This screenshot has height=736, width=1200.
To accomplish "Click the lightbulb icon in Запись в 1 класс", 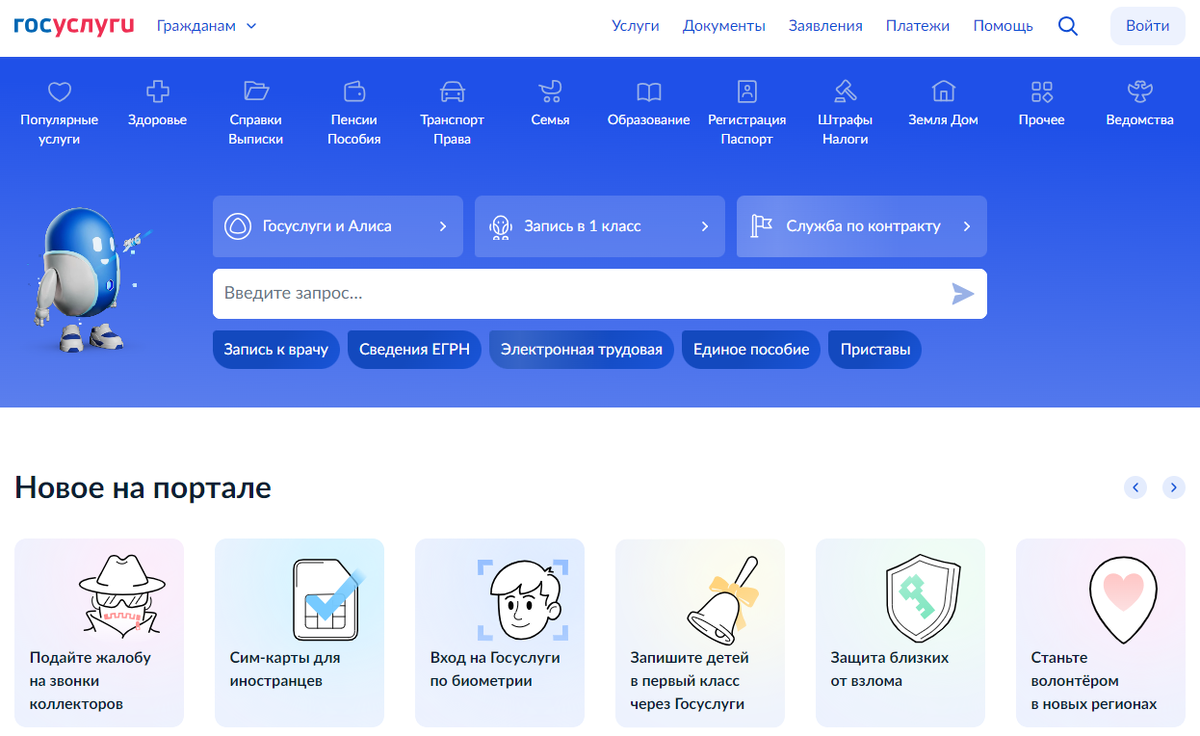I will (500, 226).
